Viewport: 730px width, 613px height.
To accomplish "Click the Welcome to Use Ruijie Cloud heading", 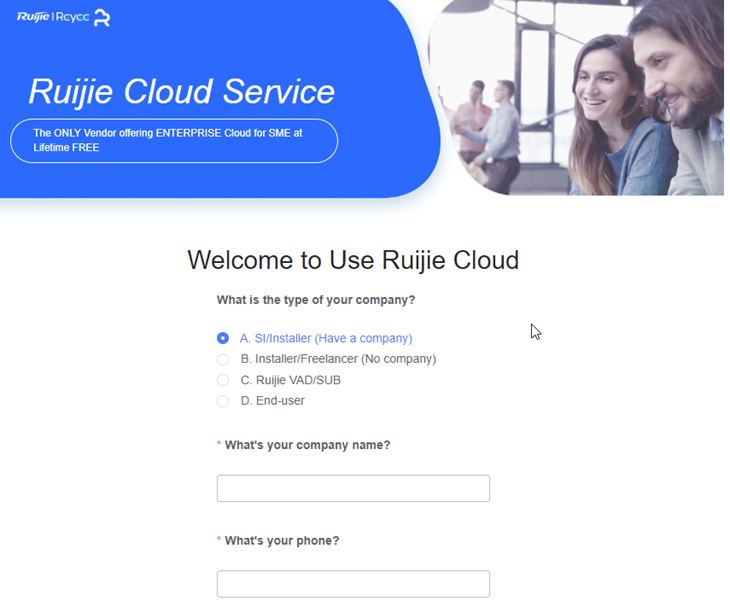I will coord(353,260).
